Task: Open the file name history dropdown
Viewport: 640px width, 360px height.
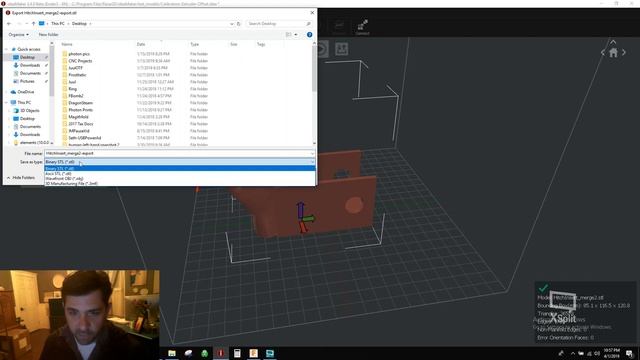Action: (x=312, y=153)
